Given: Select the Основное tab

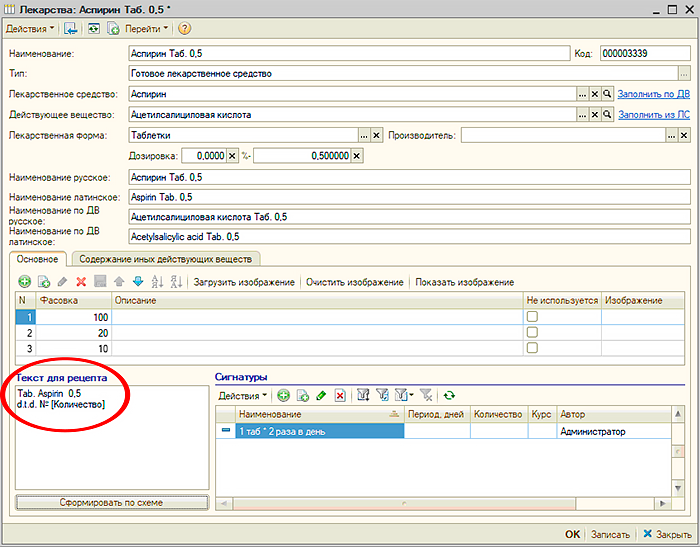Looking at the screenshot, I should (40, 259).
